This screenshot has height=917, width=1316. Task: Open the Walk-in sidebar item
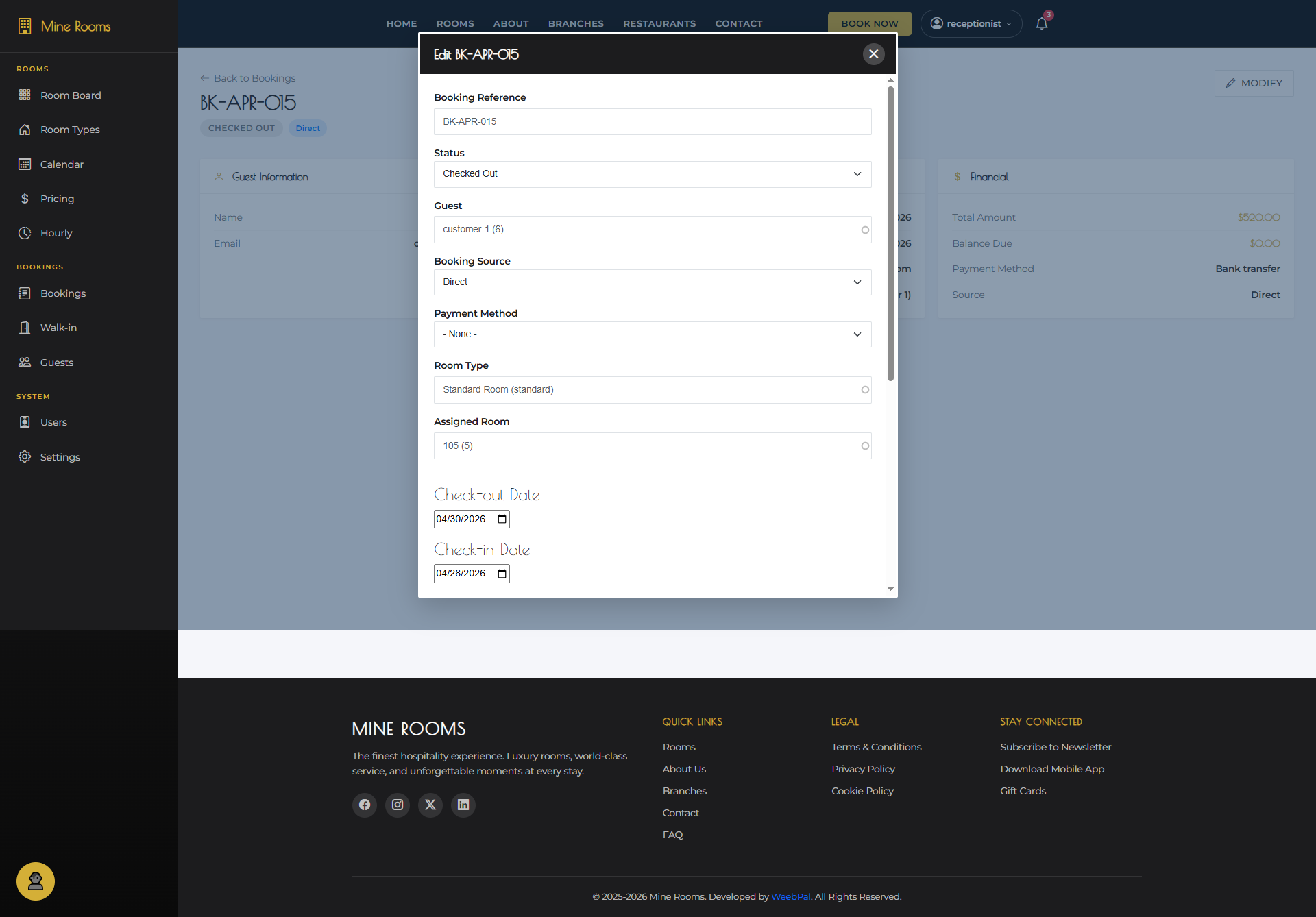(x=58, y=328)
